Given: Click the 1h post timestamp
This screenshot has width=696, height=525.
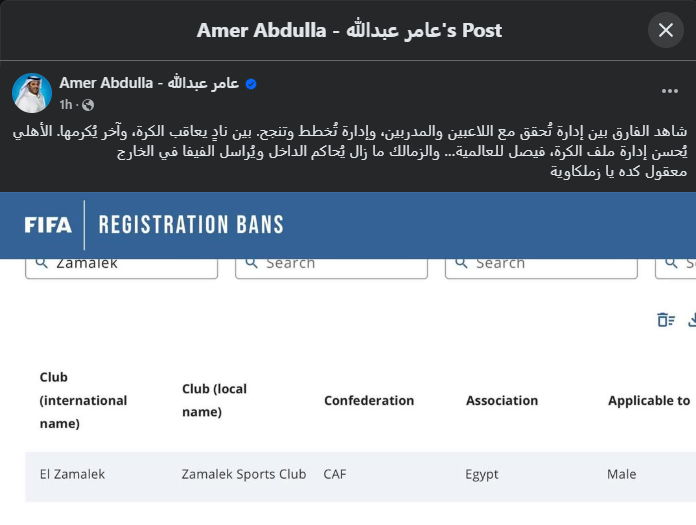Looking at the screenshot, I should (x=66, y=105).
